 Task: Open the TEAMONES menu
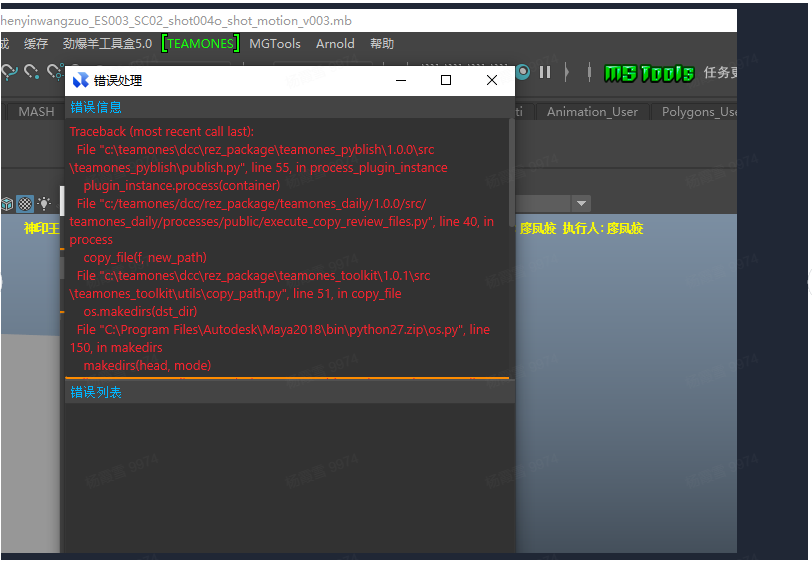tap(201, 44)
